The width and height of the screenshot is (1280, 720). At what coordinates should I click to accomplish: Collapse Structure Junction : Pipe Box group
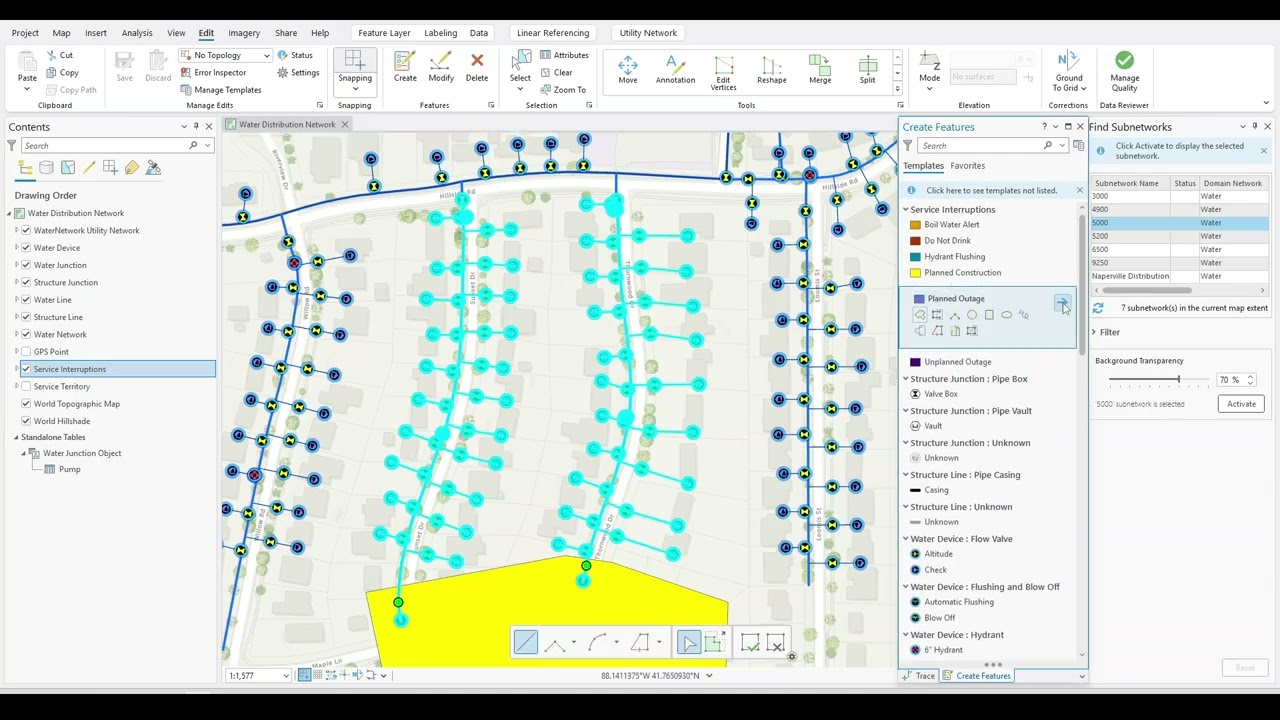(906, 379)
